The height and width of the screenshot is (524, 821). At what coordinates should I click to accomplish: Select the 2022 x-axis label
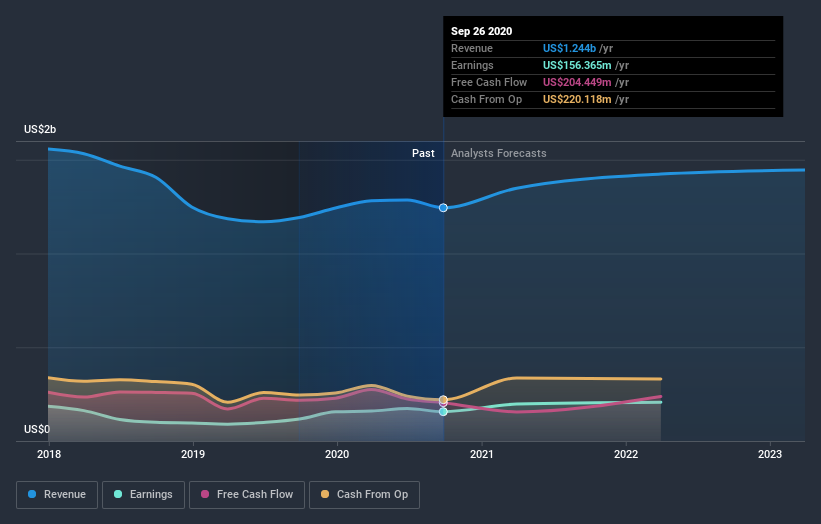pos(626,454)
